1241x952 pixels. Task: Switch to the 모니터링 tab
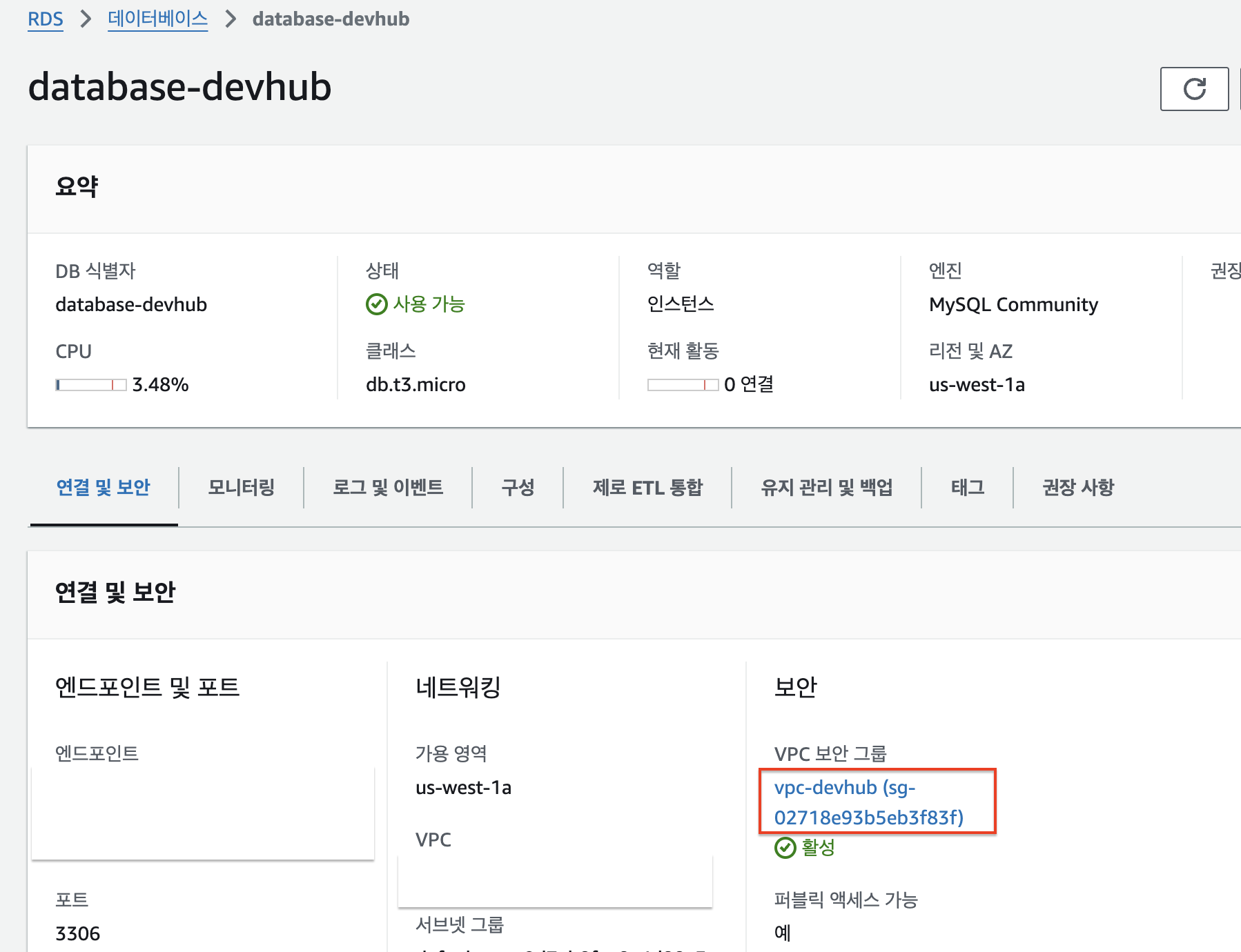(x=242, y=488)
